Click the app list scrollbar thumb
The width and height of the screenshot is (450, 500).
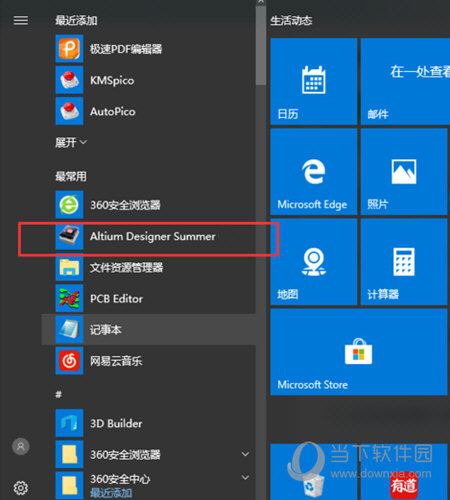point(261,45)
